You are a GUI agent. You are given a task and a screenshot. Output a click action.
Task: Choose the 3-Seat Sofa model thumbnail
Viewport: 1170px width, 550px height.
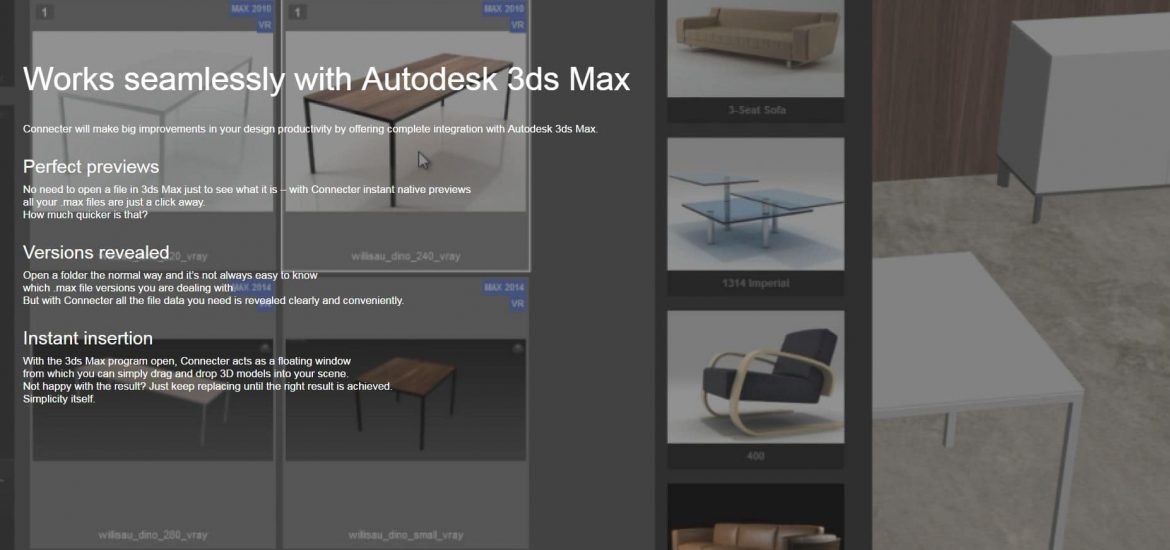tap(755, 45)
